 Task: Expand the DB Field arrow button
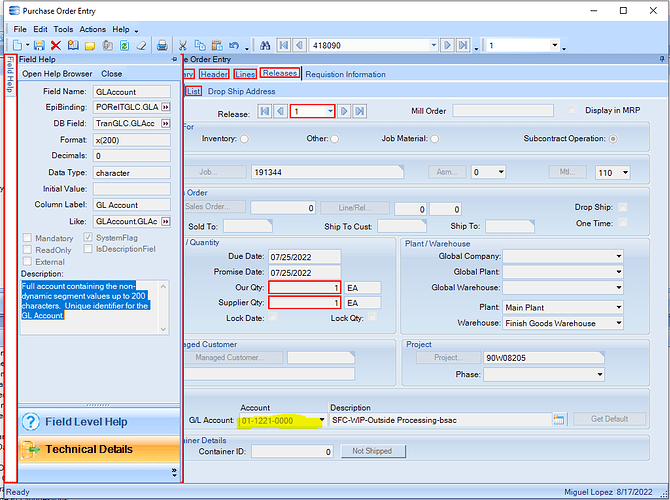click(165, 124)
